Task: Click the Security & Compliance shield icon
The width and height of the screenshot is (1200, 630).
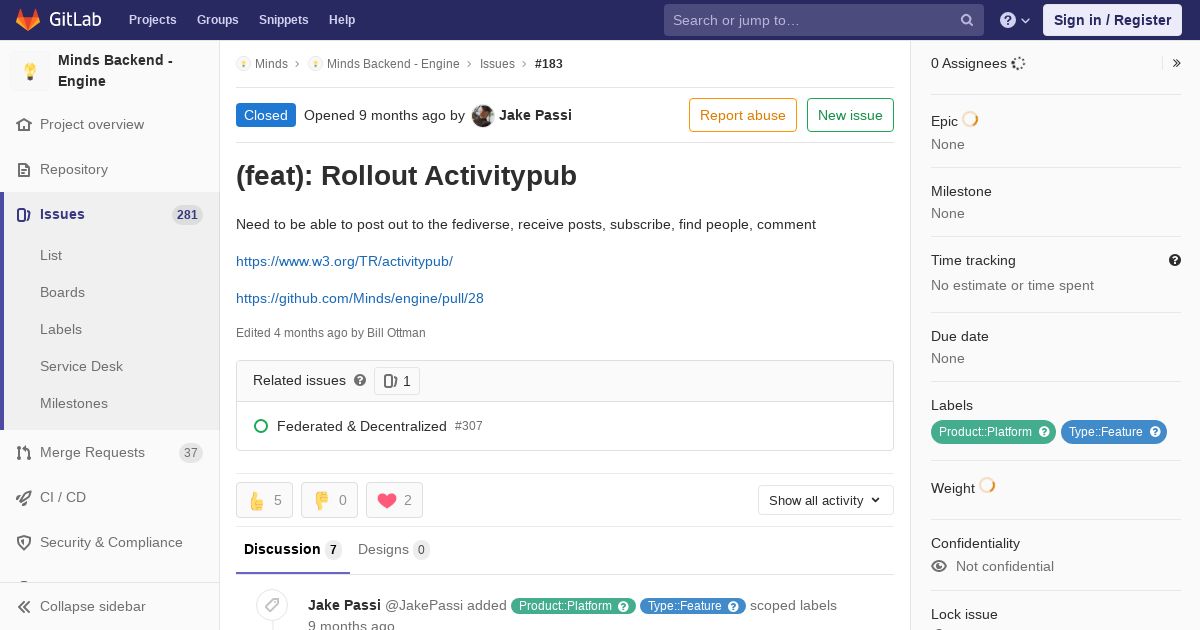Action: (24, 543)
